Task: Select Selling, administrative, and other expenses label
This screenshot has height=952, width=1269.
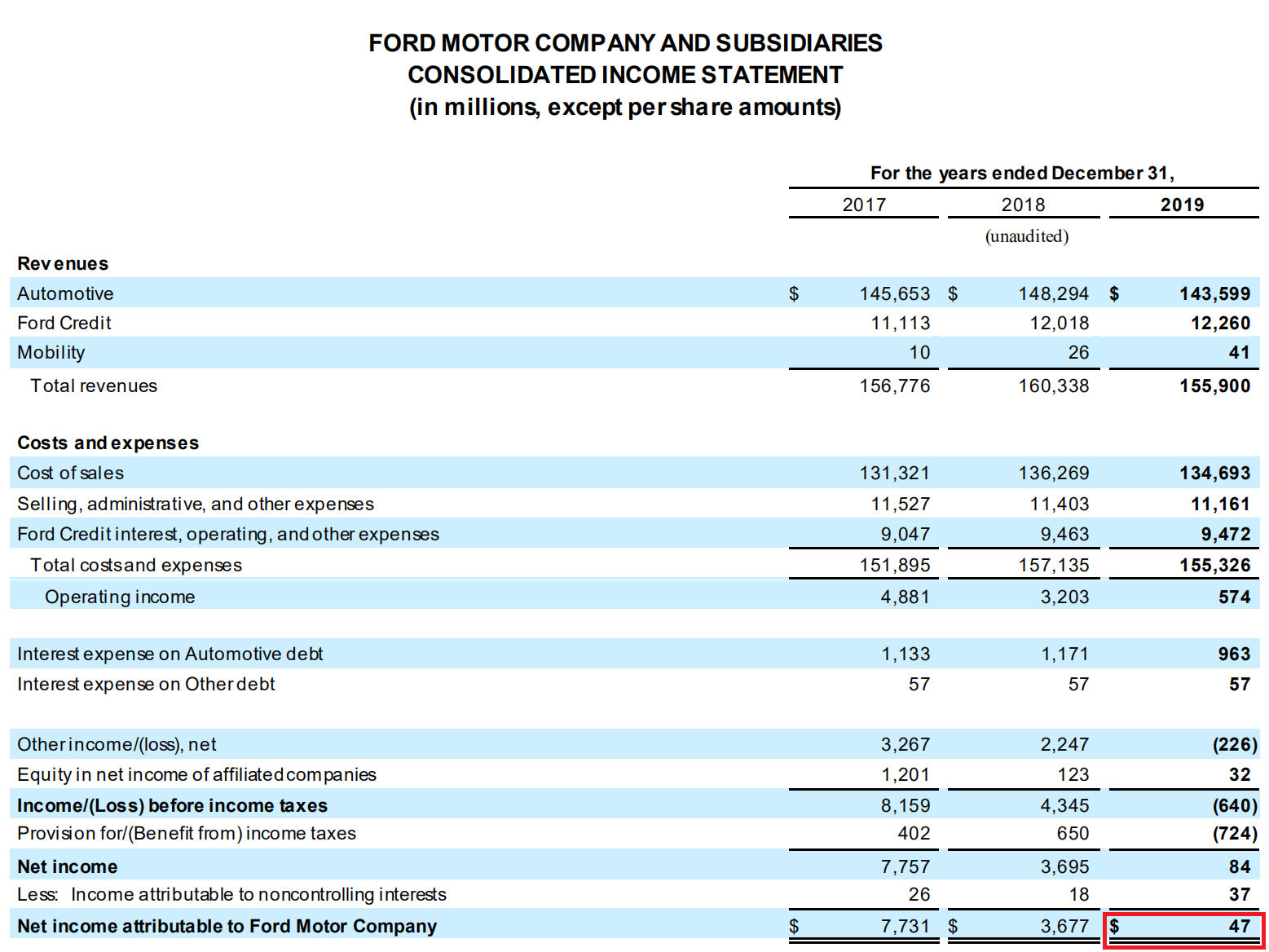Action: (196, 504)
